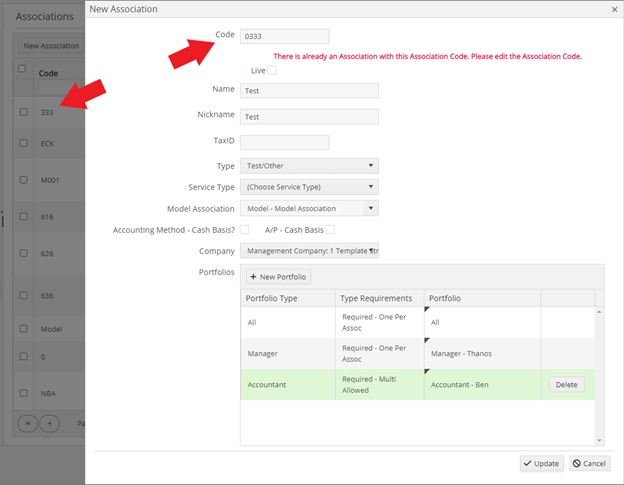
Task: Confirm with the Update button
Action: tap(541, 463)
